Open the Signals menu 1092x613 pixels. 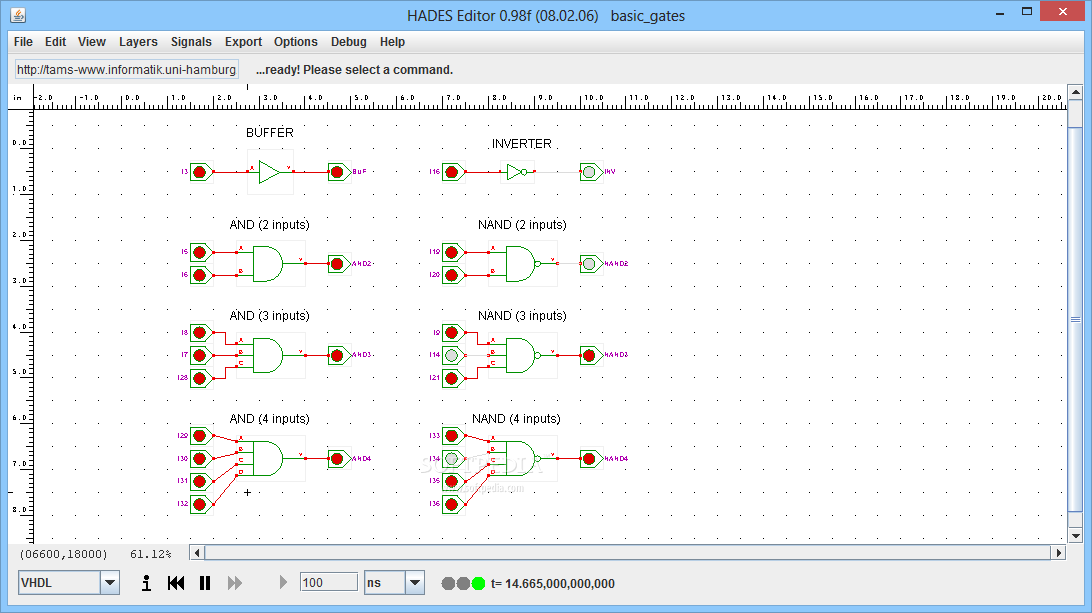pos(191,42)
